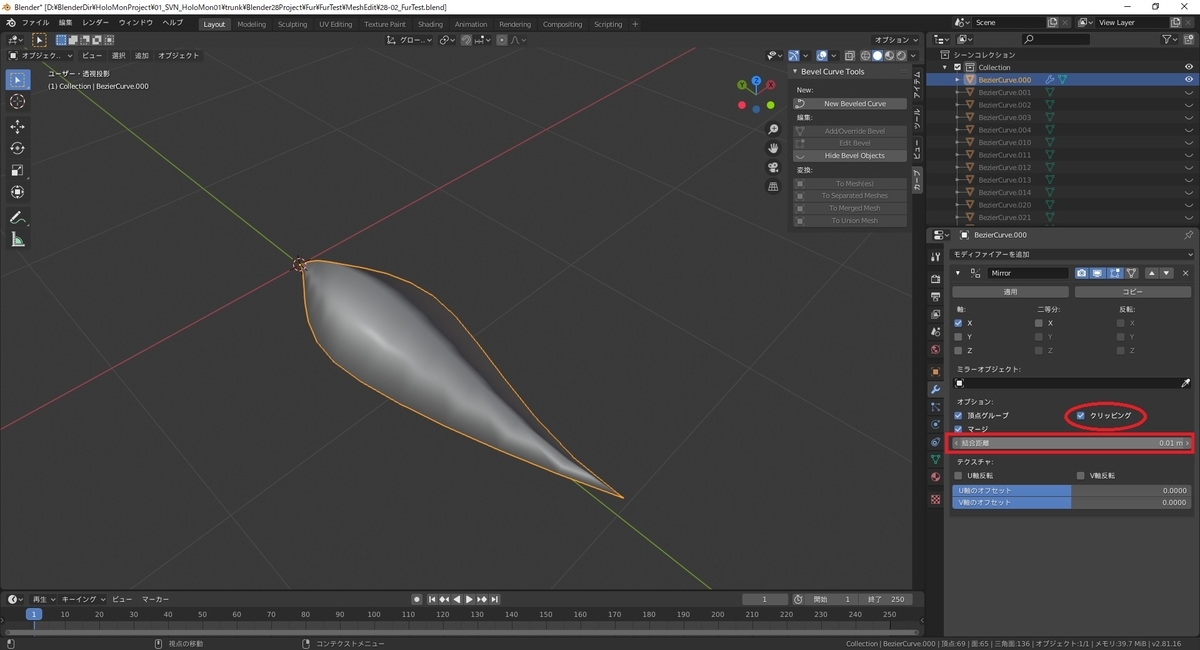Open the Modifier wrench properties tab

click(x=935, y=389)
